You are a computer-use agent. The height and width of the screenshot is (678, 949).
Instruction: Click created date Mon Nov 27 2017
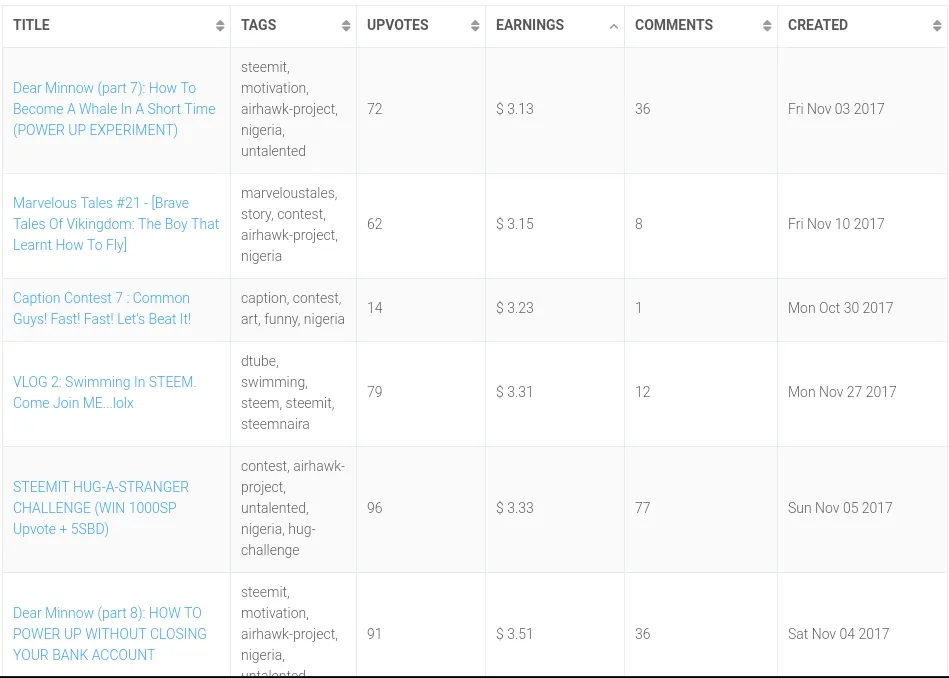point(842,392)
